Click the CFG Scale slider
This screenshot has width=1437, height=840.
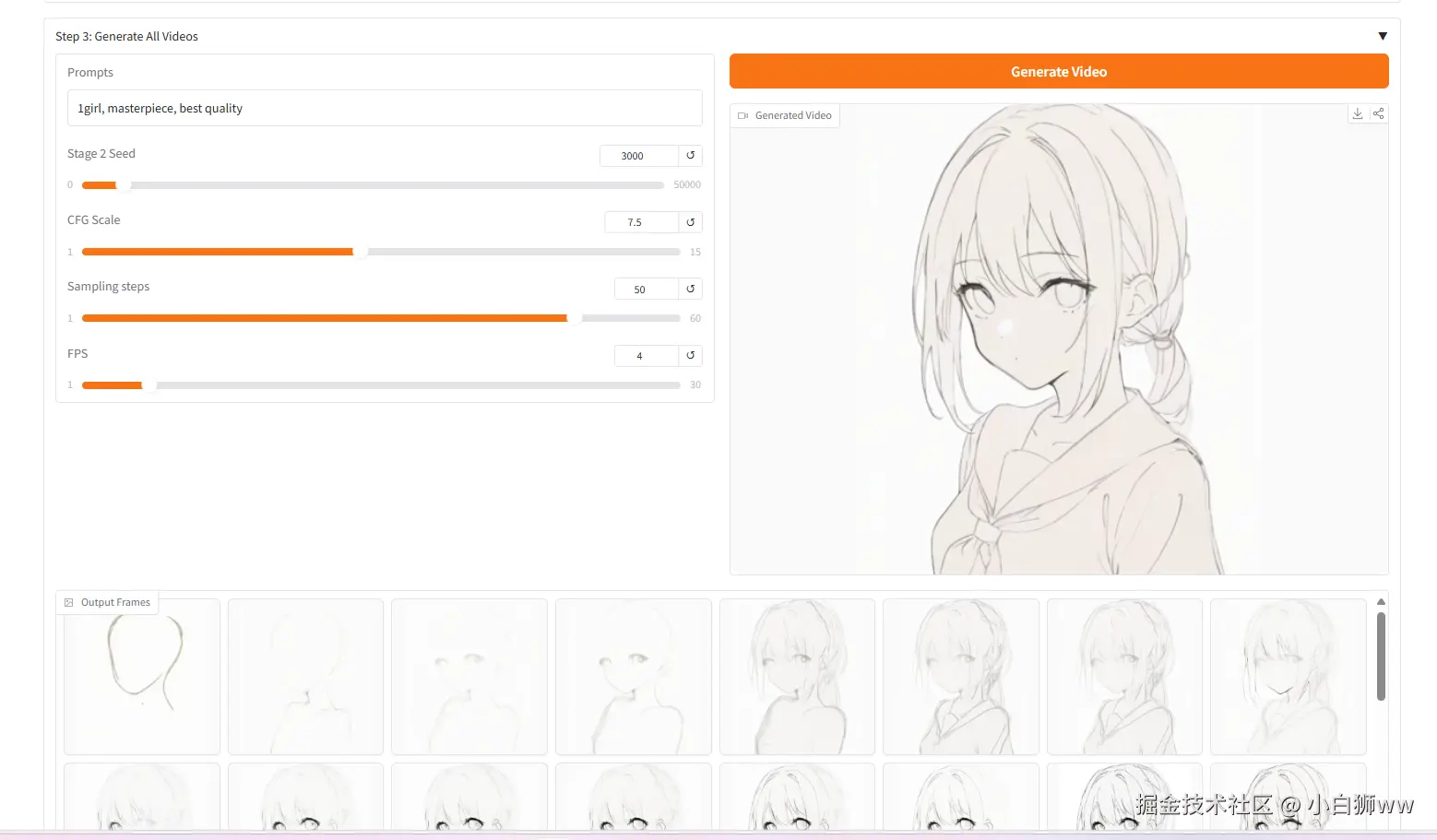tap(381, 252)
